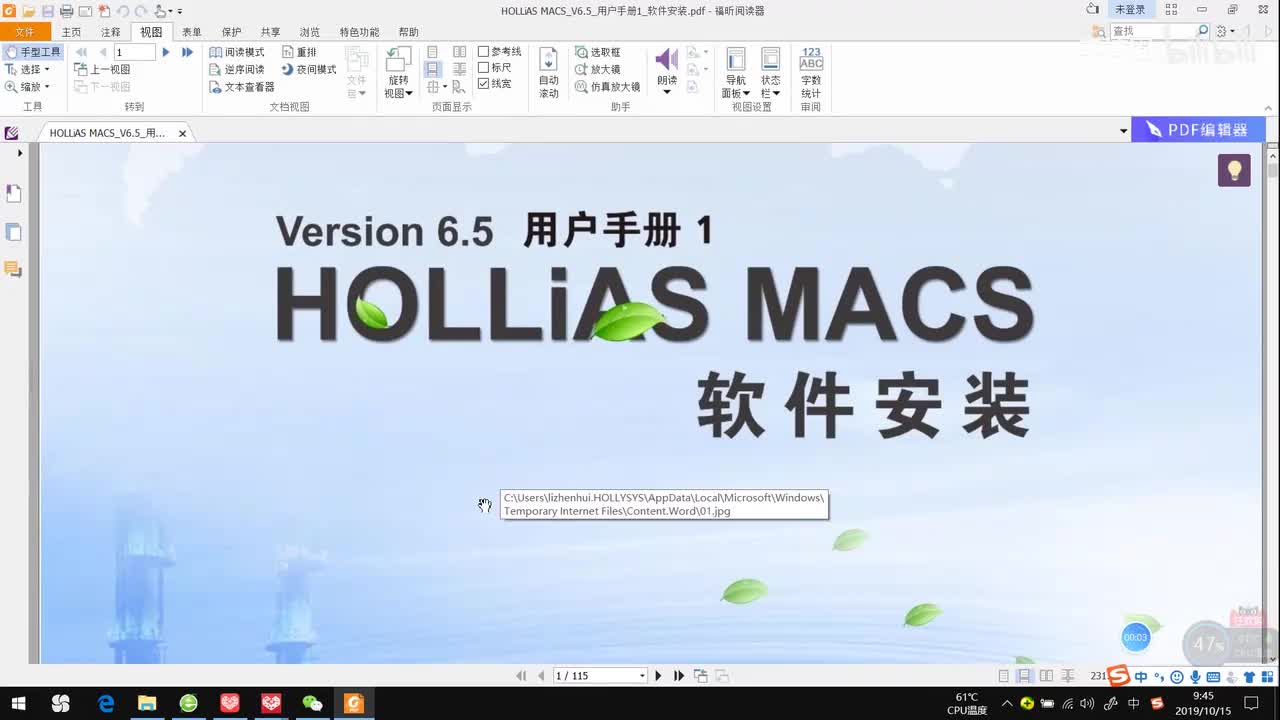Select continuous page display layout
The height and width of the screenshot is (720, 1280).
(432, 69)
